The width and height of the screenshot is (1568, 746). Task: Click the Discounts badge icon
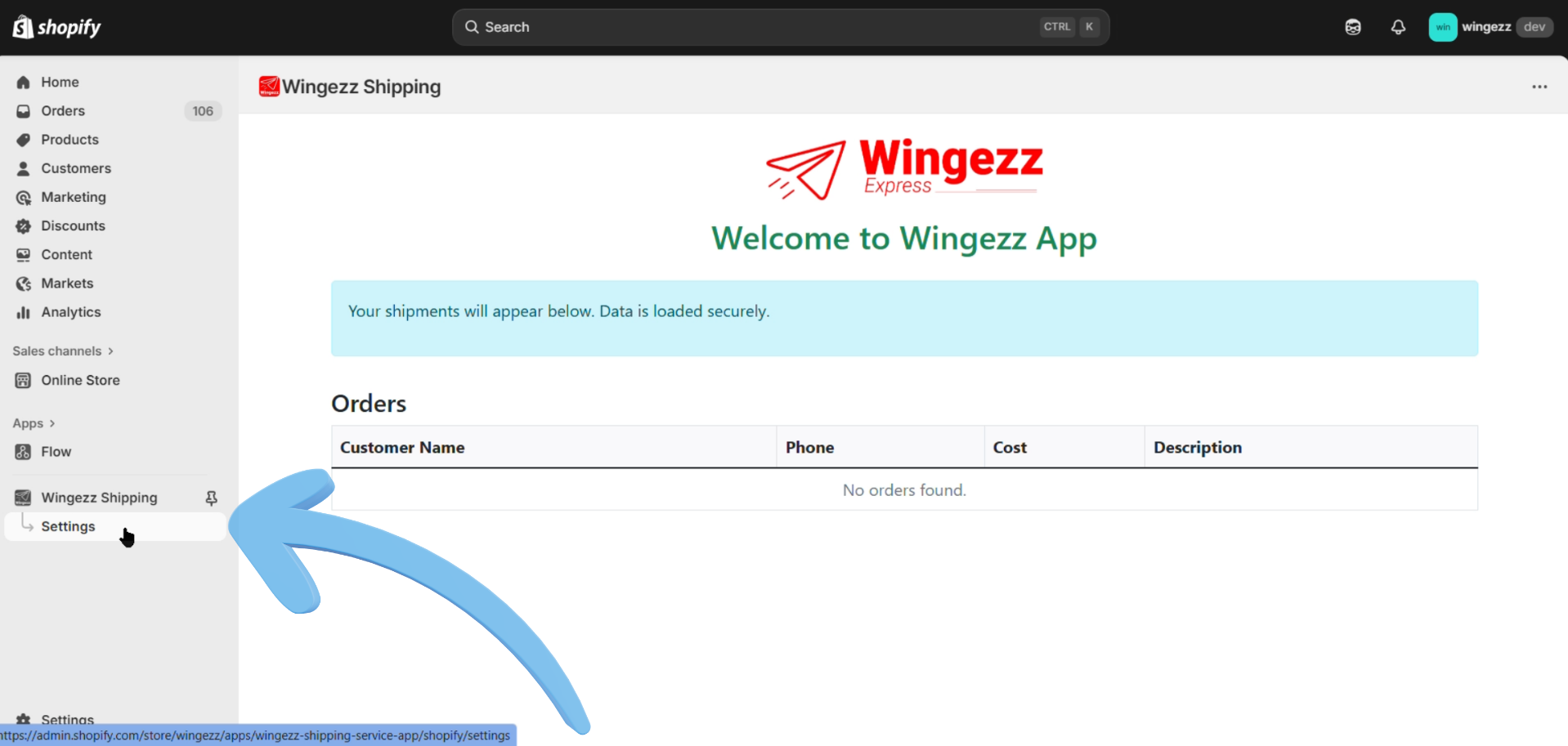24,226
